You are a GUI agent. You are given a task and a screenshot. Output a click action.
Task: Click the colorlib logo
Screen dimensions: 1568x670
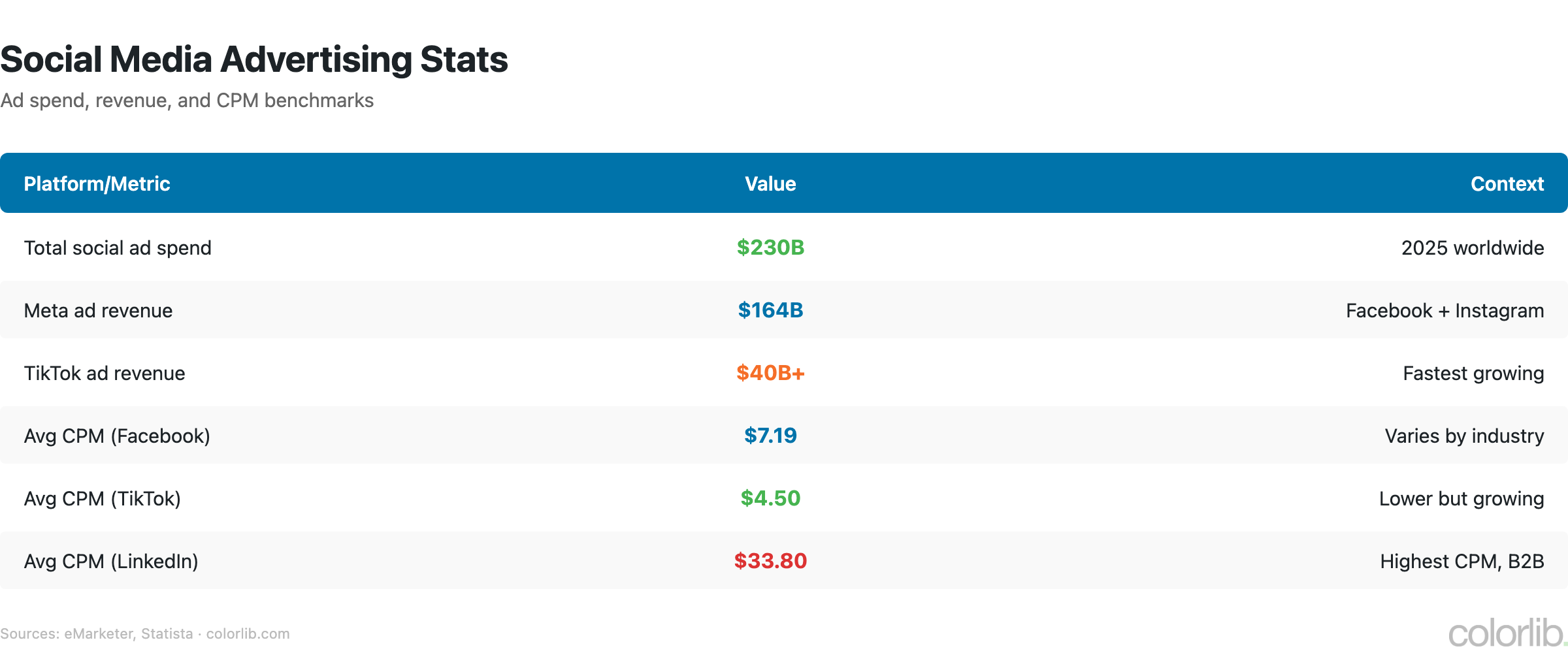pos(1507,633)
